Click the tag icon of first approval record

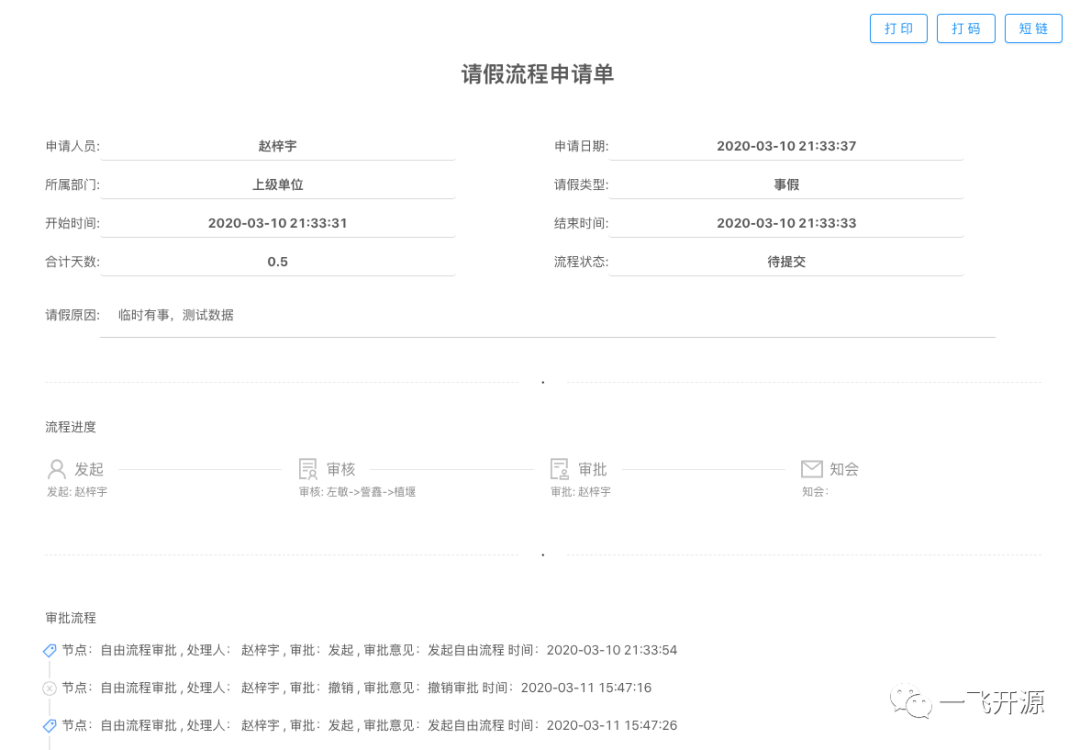coord(50,650)
